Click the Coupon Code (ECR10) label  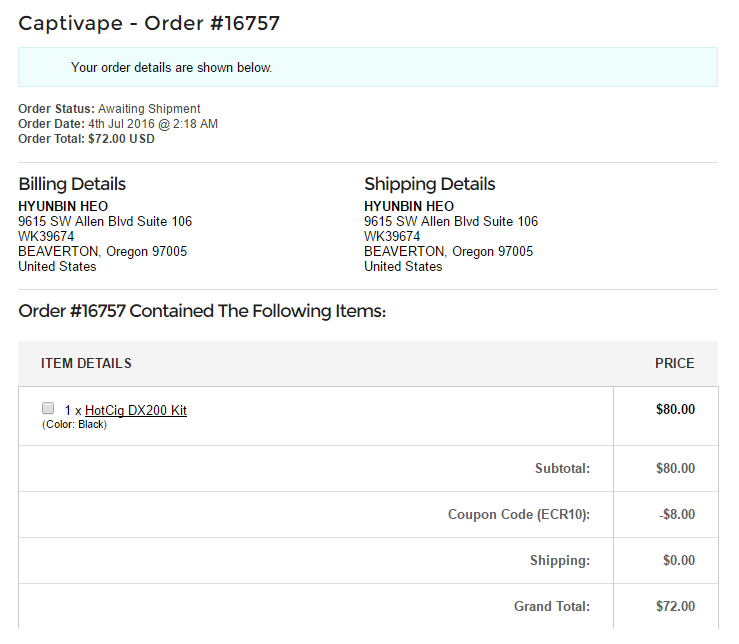coord(519,514)
